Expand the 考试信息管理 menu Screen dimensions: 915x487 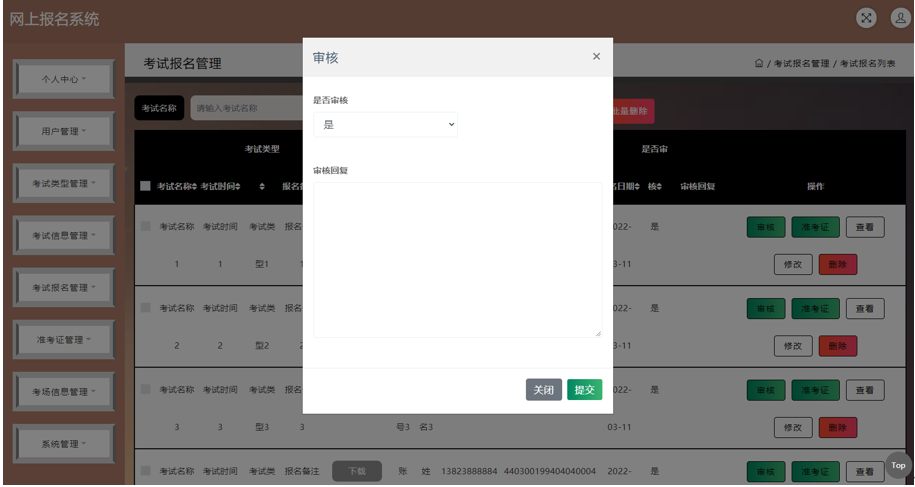click(x=64, y=236)
